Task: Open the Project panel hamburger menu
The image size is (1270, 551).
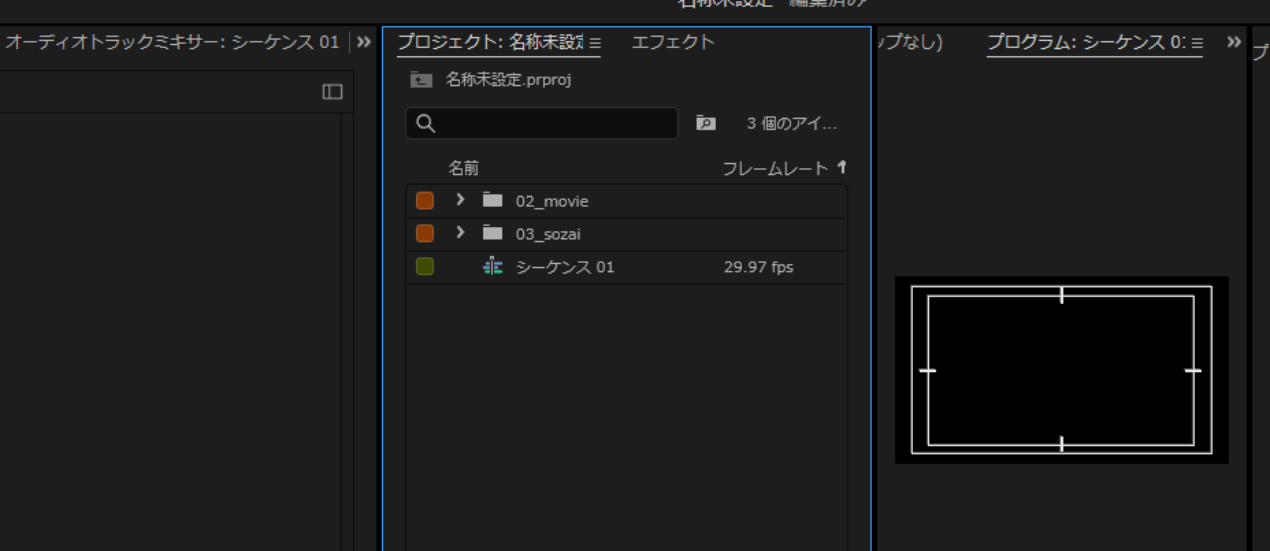Action: (x=595, y=43)
